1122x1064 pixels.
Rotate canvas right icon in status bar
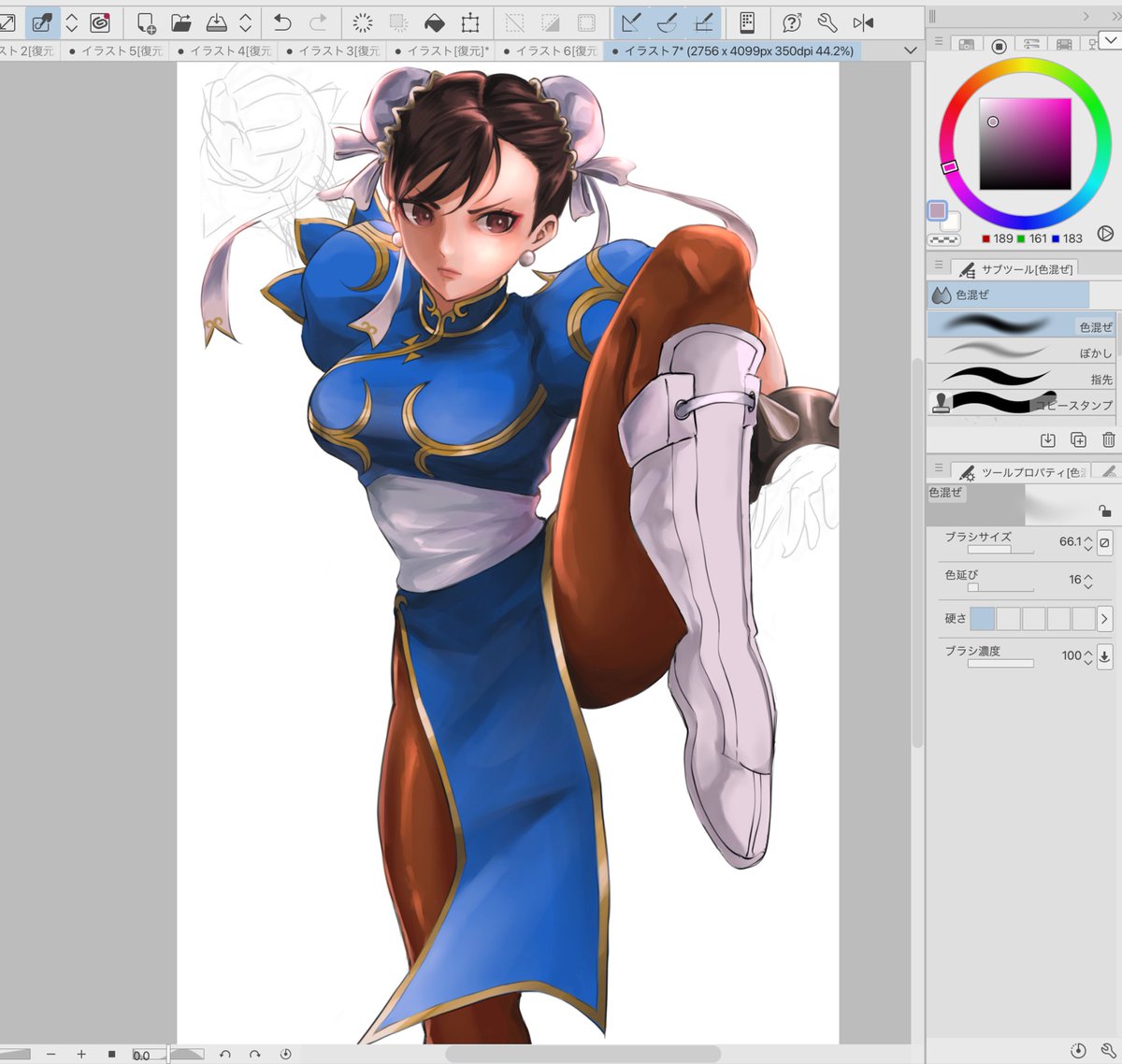pyautogui.click(x=254, y=1054)
